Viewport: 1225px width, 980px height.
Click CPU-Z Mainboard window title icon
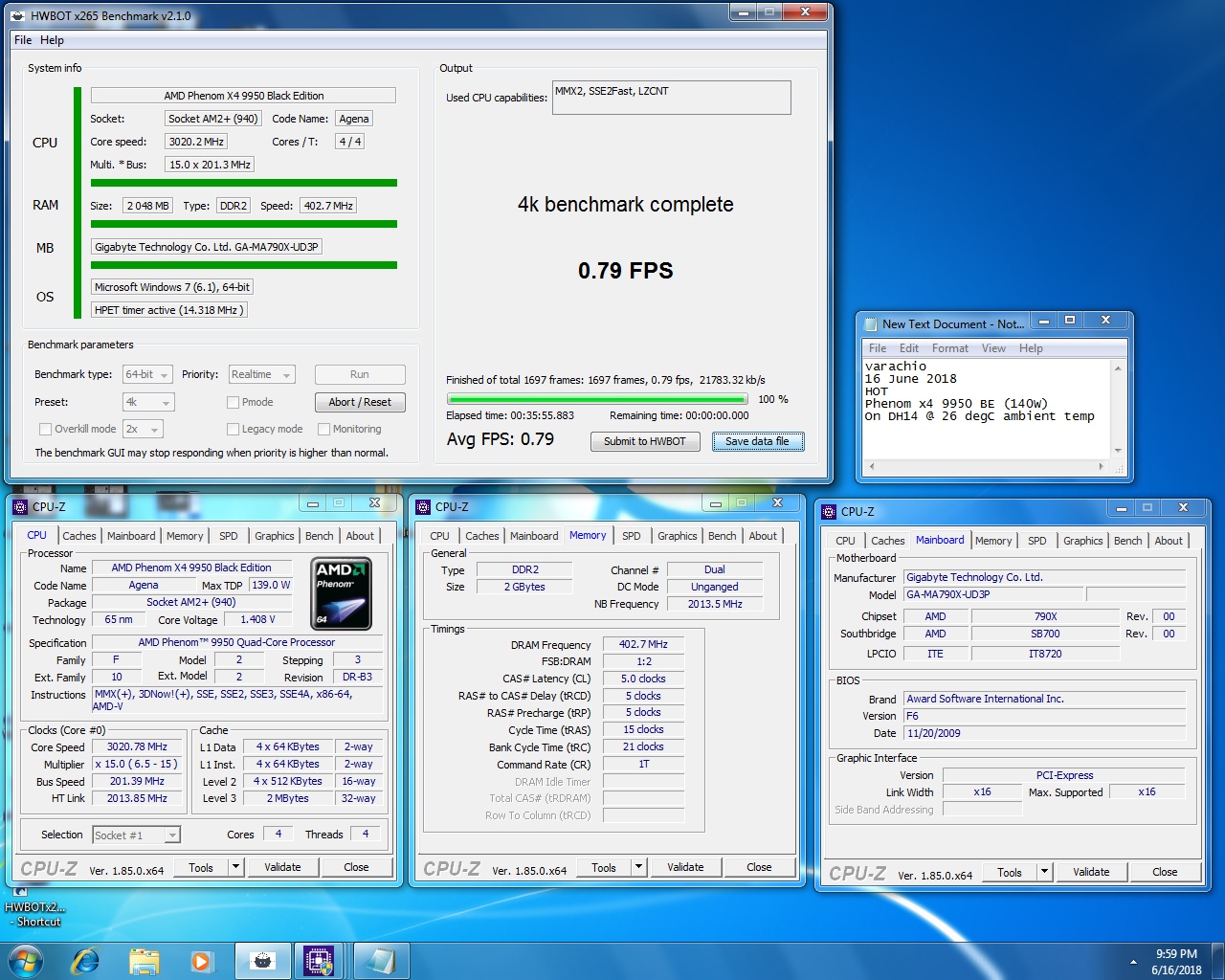(829, 511)
